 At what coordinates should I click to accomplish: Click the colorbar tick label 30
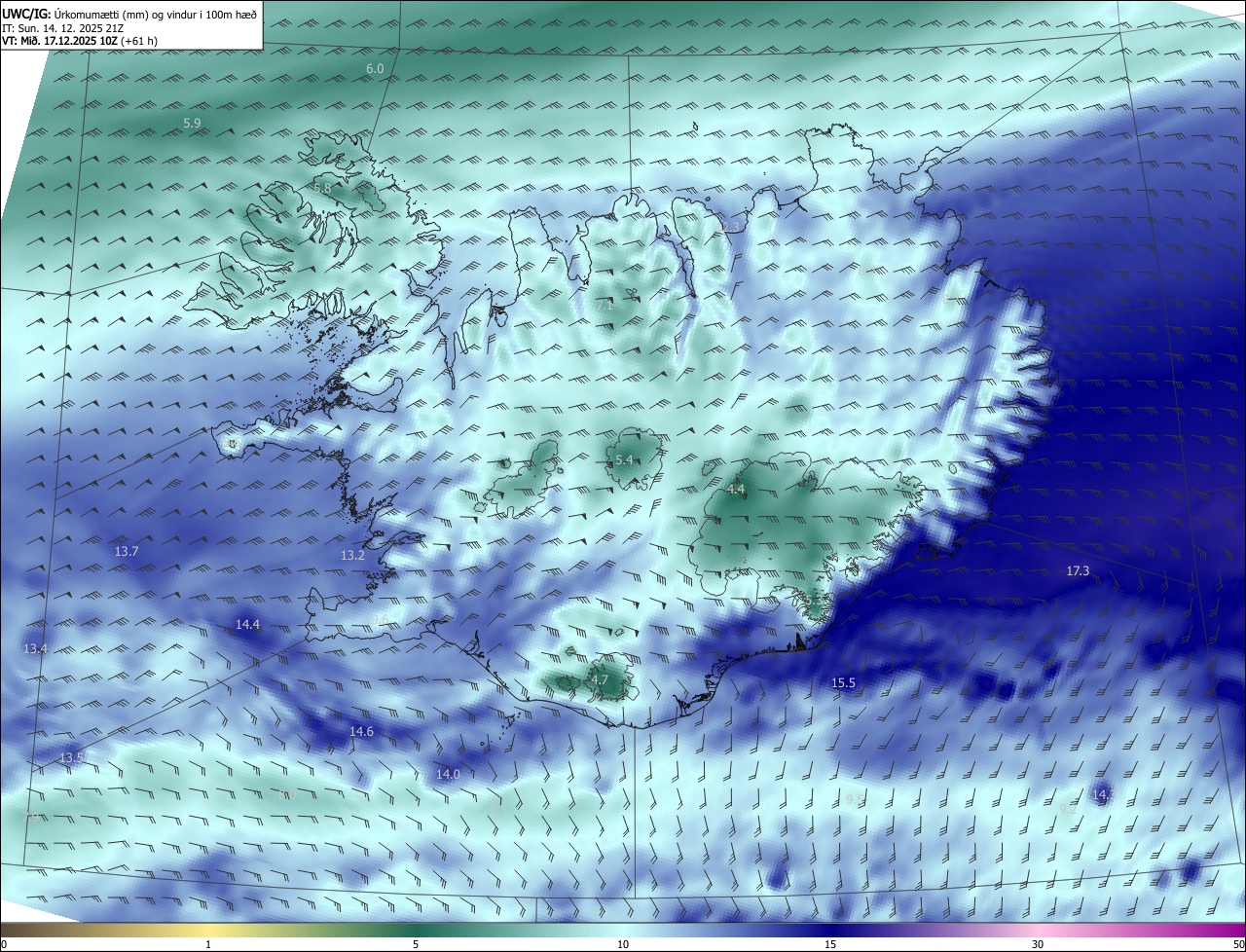coord(1038,944)
